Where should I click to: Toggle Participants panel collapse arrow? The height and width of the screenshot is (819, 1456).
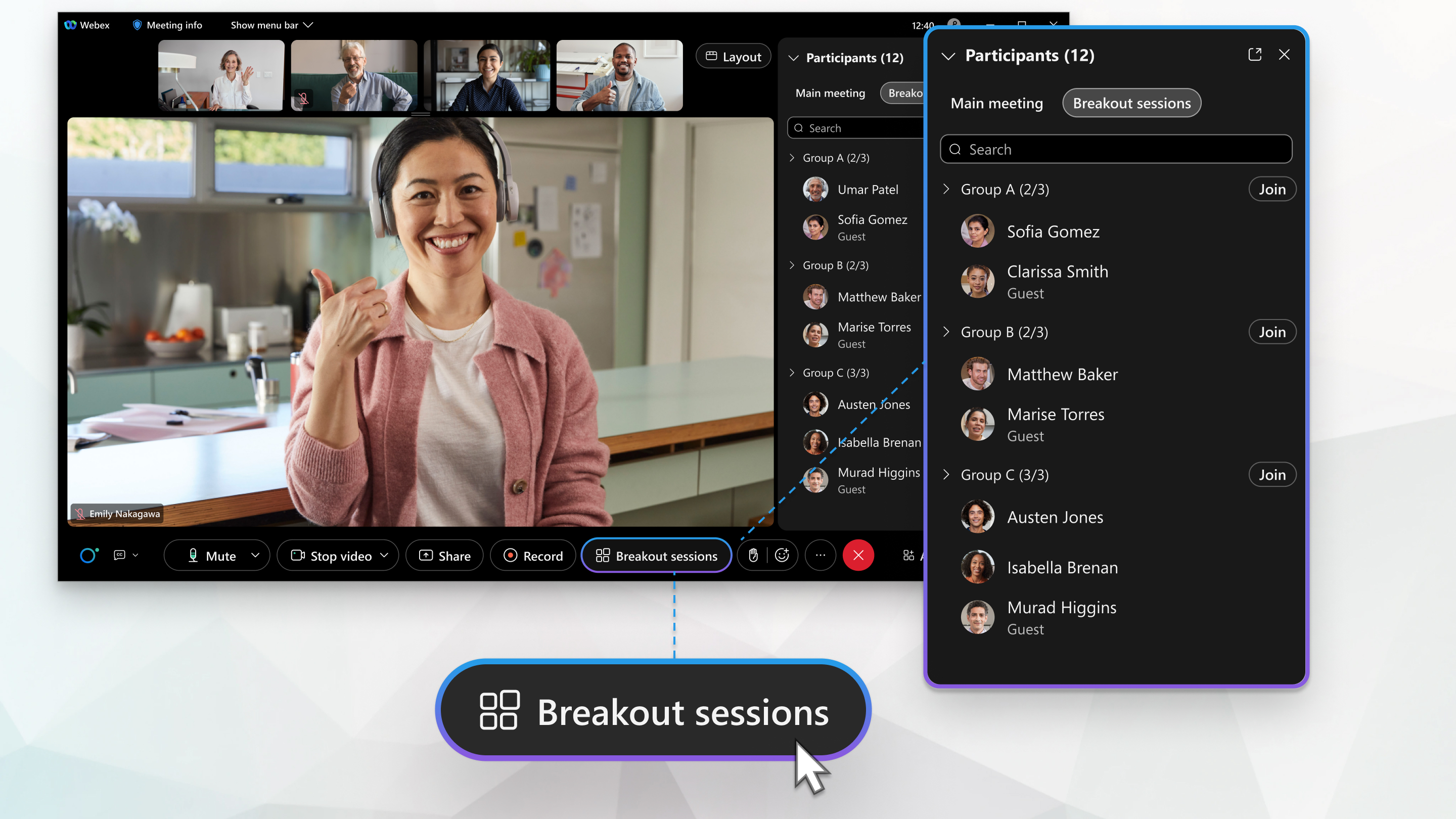click(947, 55)
